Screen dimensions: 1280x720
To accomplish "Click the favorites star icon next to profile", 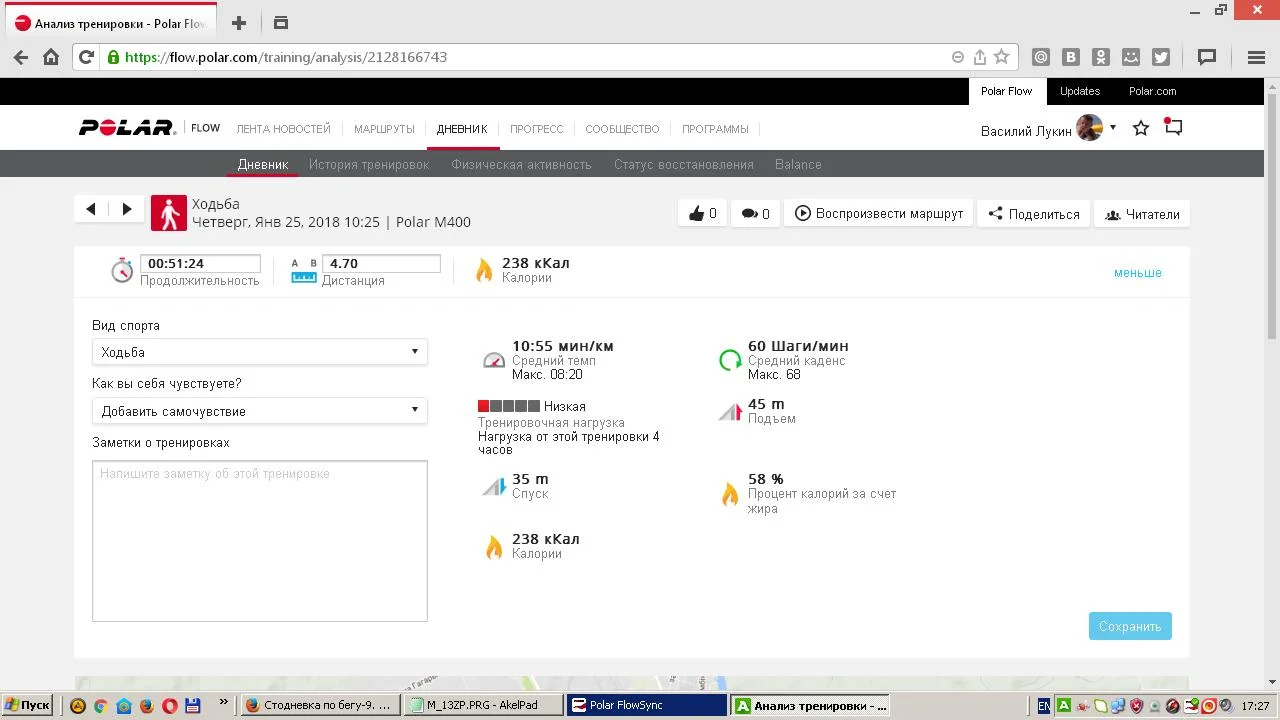I will pos(1141,128).
